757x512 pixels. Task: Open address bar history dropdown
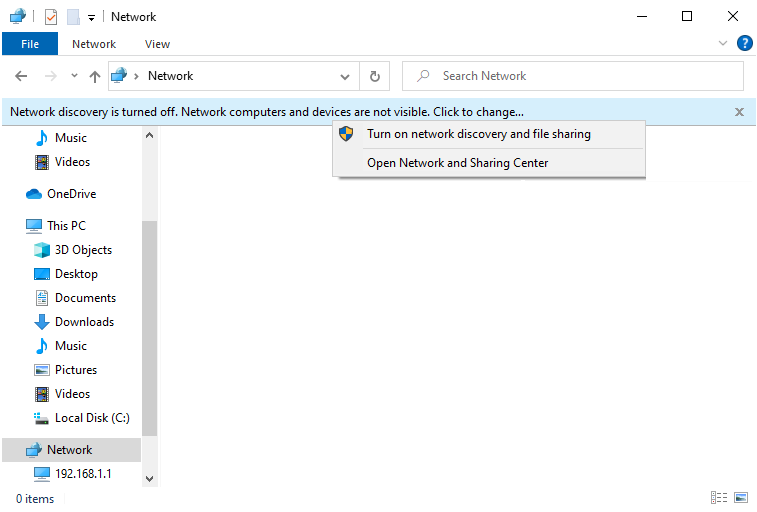click(x=345, y=76)
